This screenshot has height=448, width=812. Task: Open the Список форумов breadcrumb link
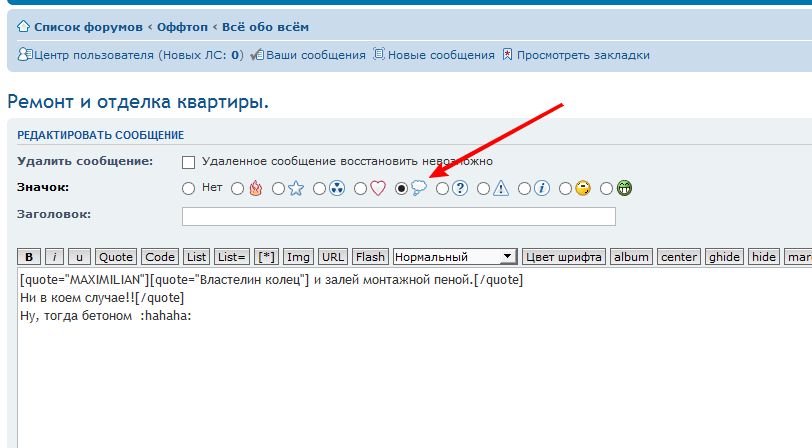click(89, 27)
